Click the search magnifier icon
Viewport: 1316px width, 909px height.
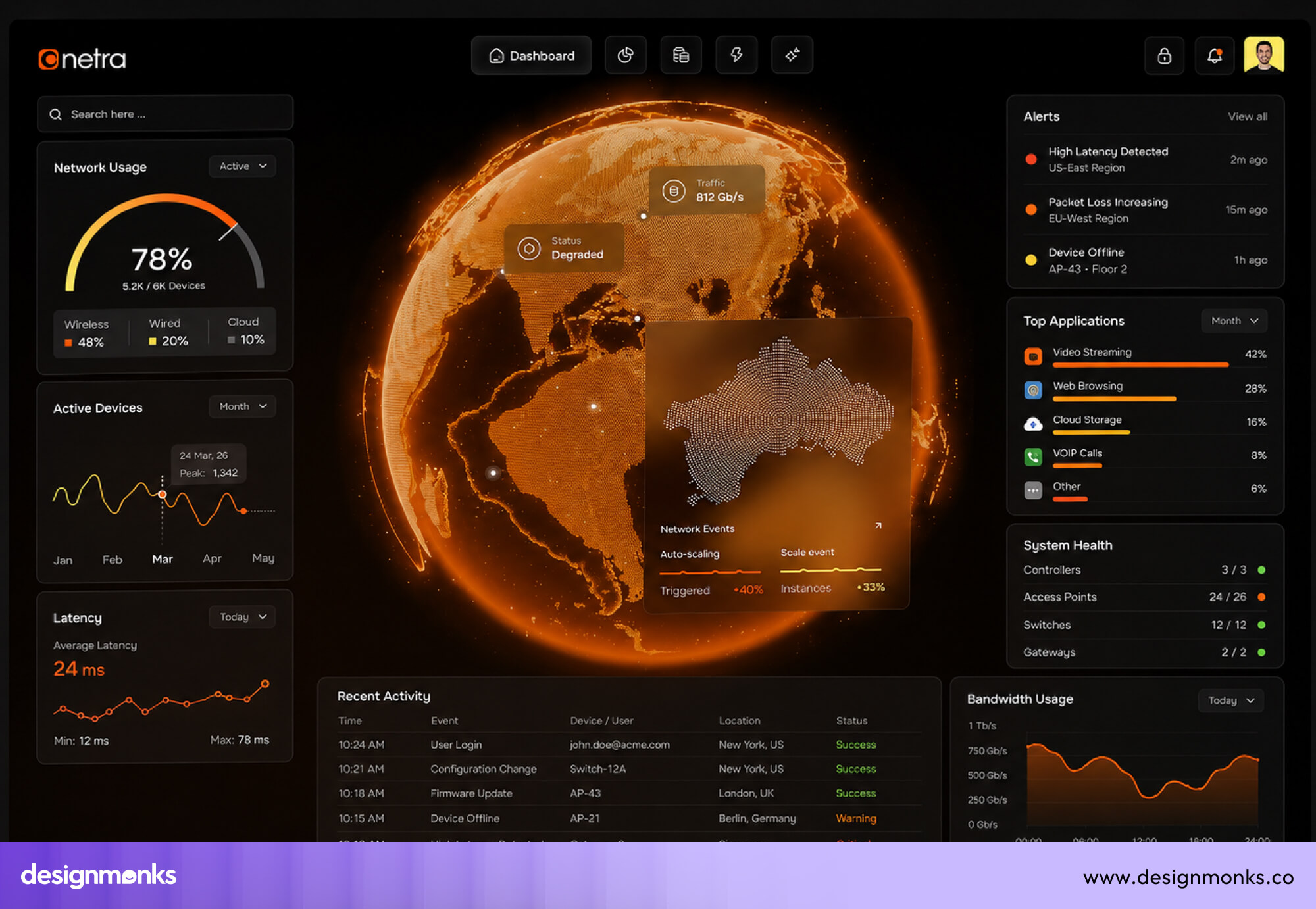[x=56, y=114]
